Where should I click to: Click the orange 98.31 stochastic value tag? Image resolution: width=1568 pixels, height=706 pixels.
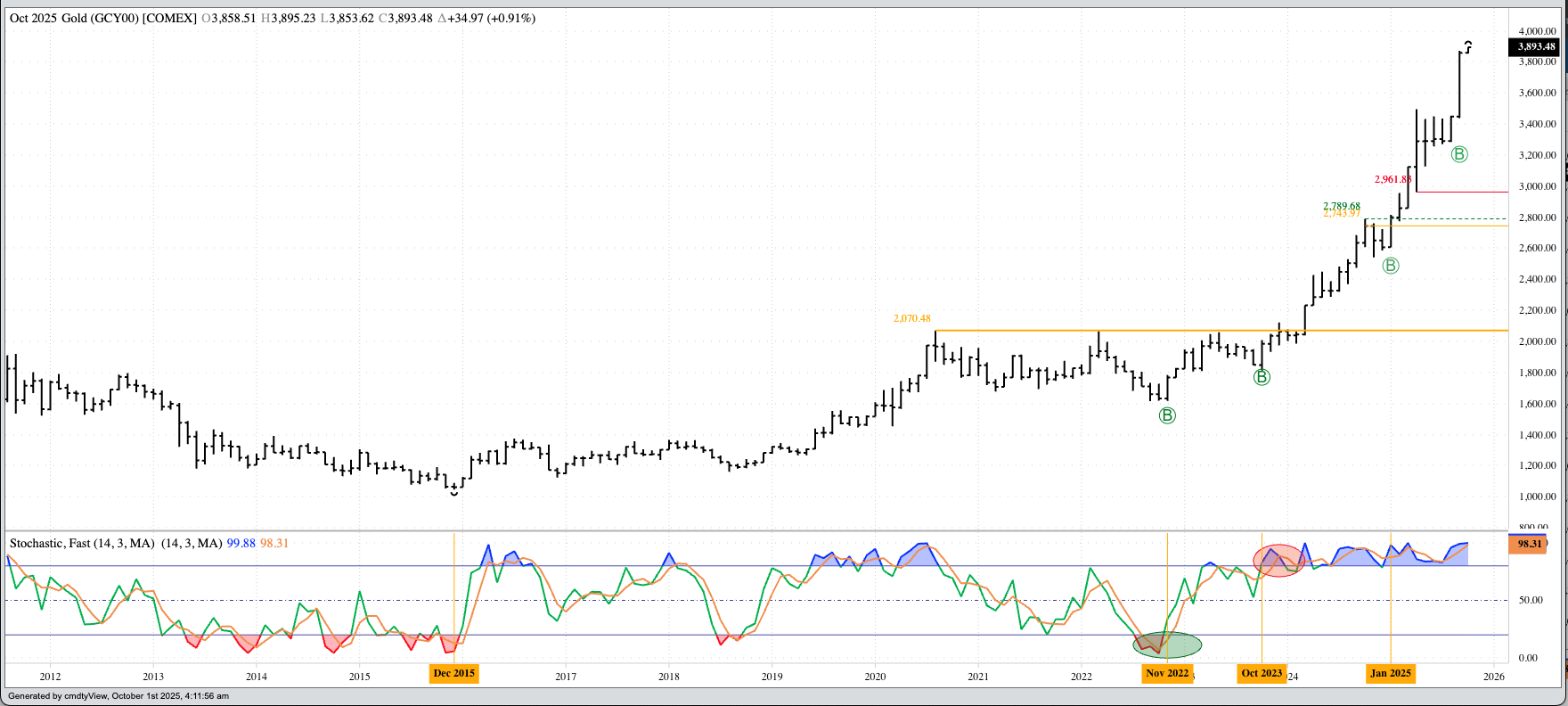(x=1529, y=544)
